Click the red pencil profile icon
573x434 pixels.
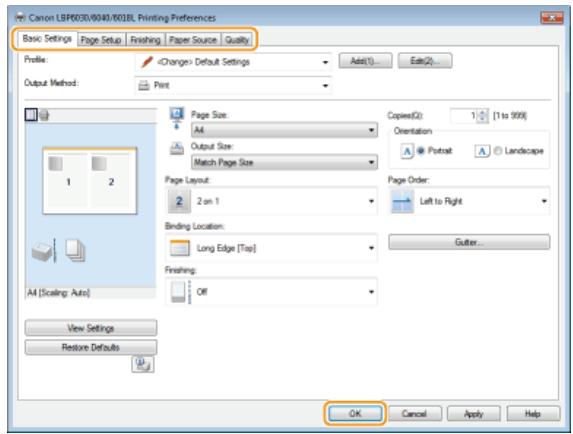(147, 62)
